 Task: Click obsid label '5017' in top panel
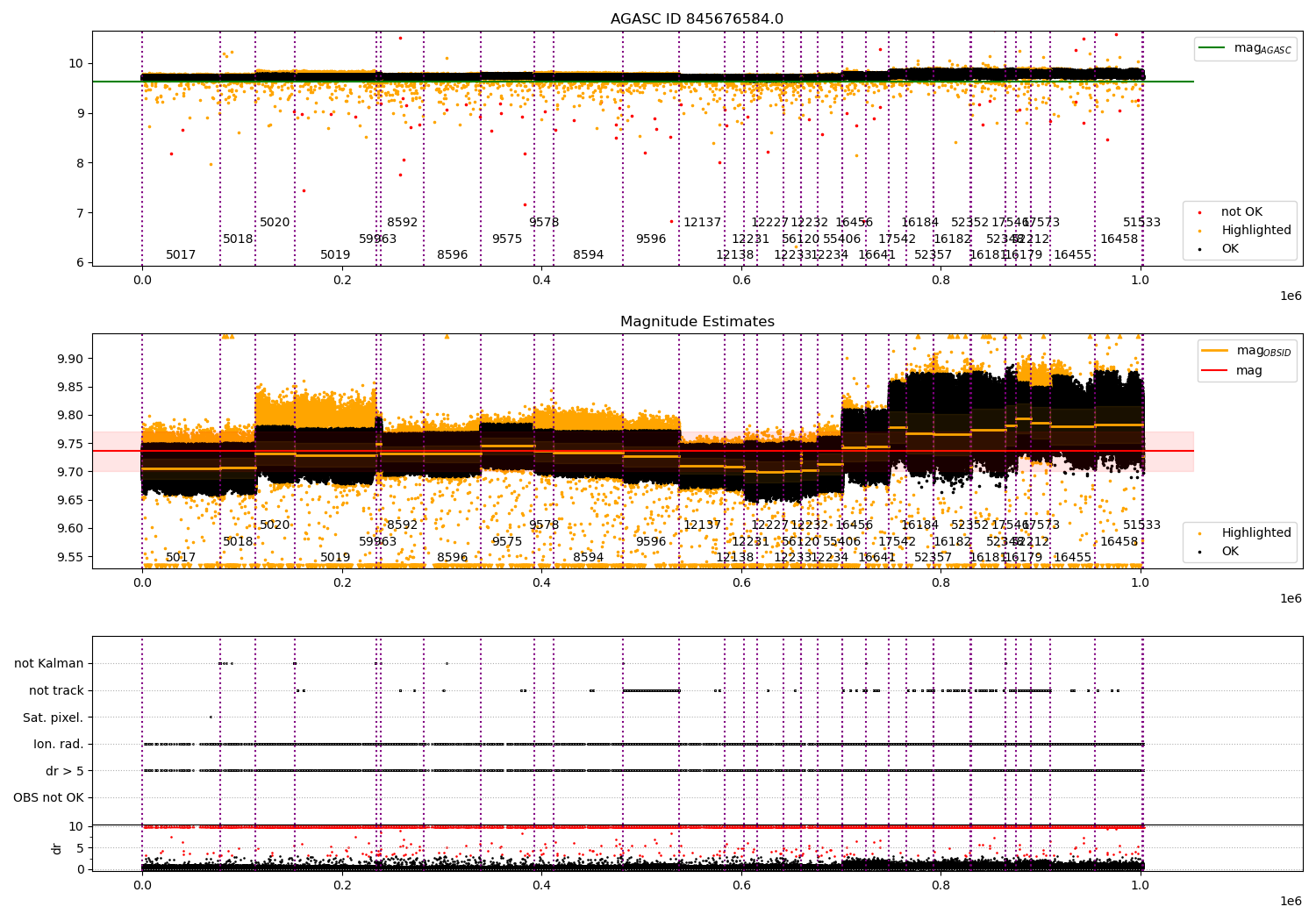click(x=181, y=255)
